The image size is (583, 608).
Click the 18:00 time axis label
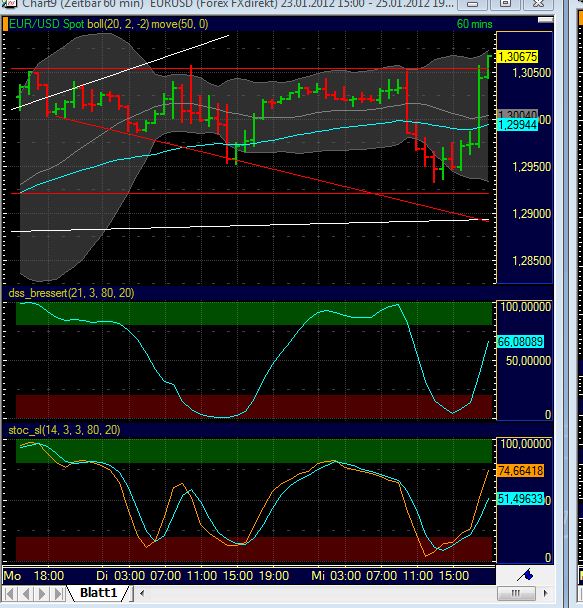click(49, 575)
